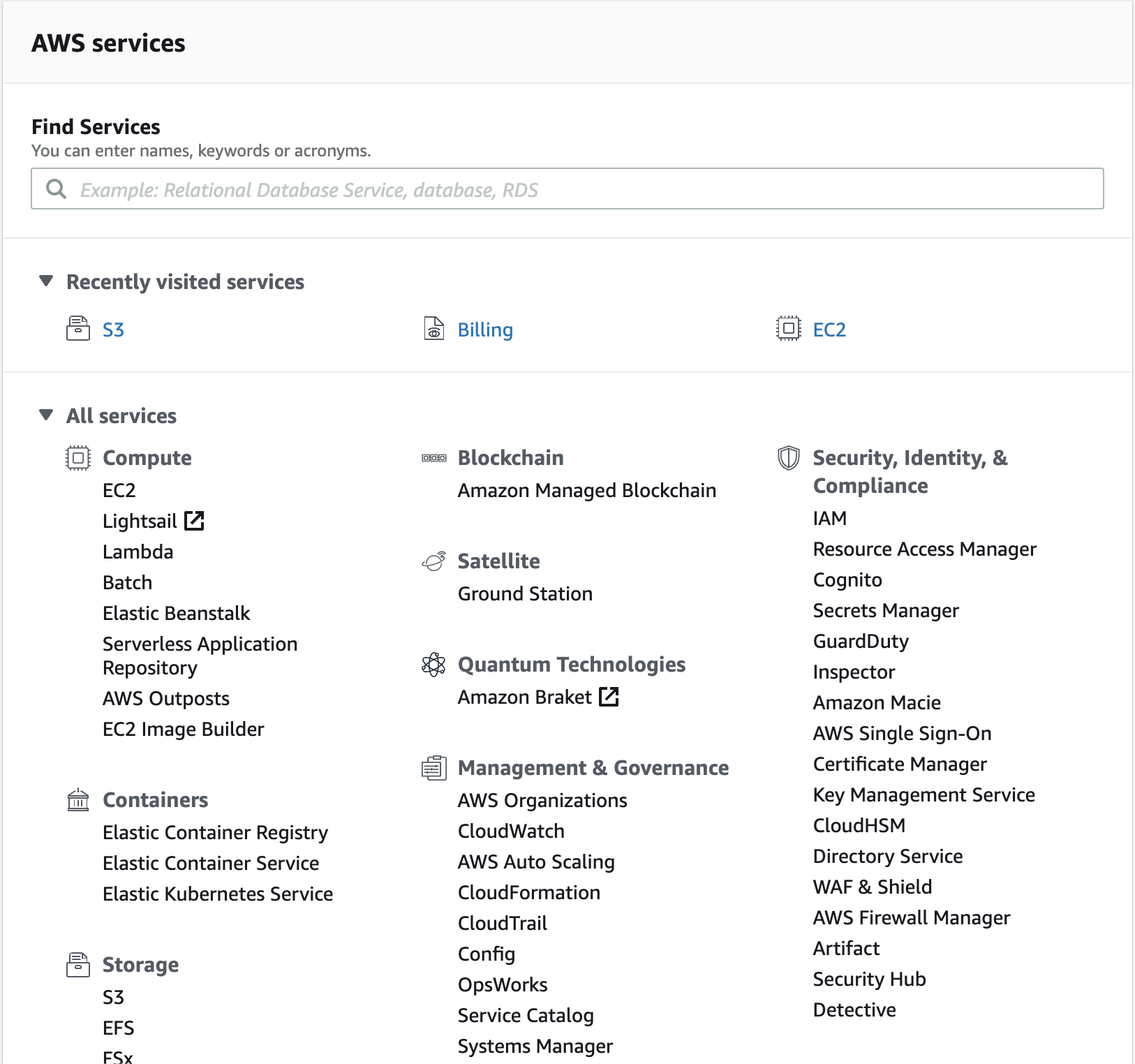
Task: Open the Lightsail service
Action: click(140, 521)
